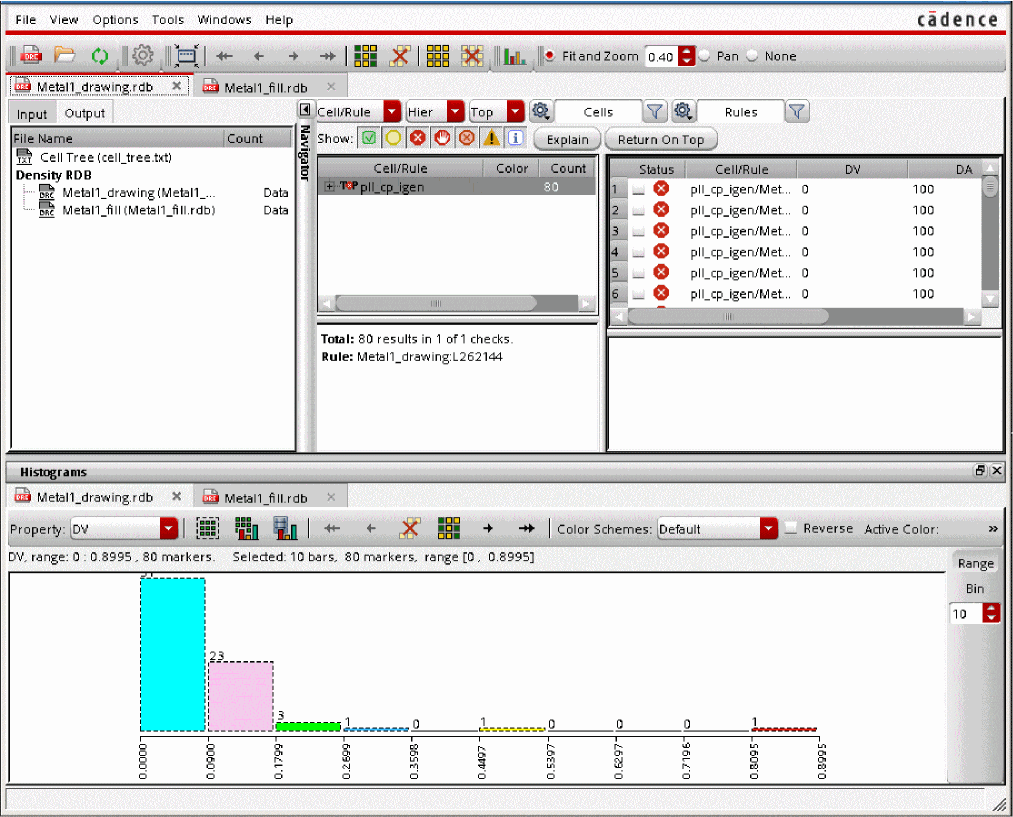Click blue bars chart icon in Histograms

(285, 528)
